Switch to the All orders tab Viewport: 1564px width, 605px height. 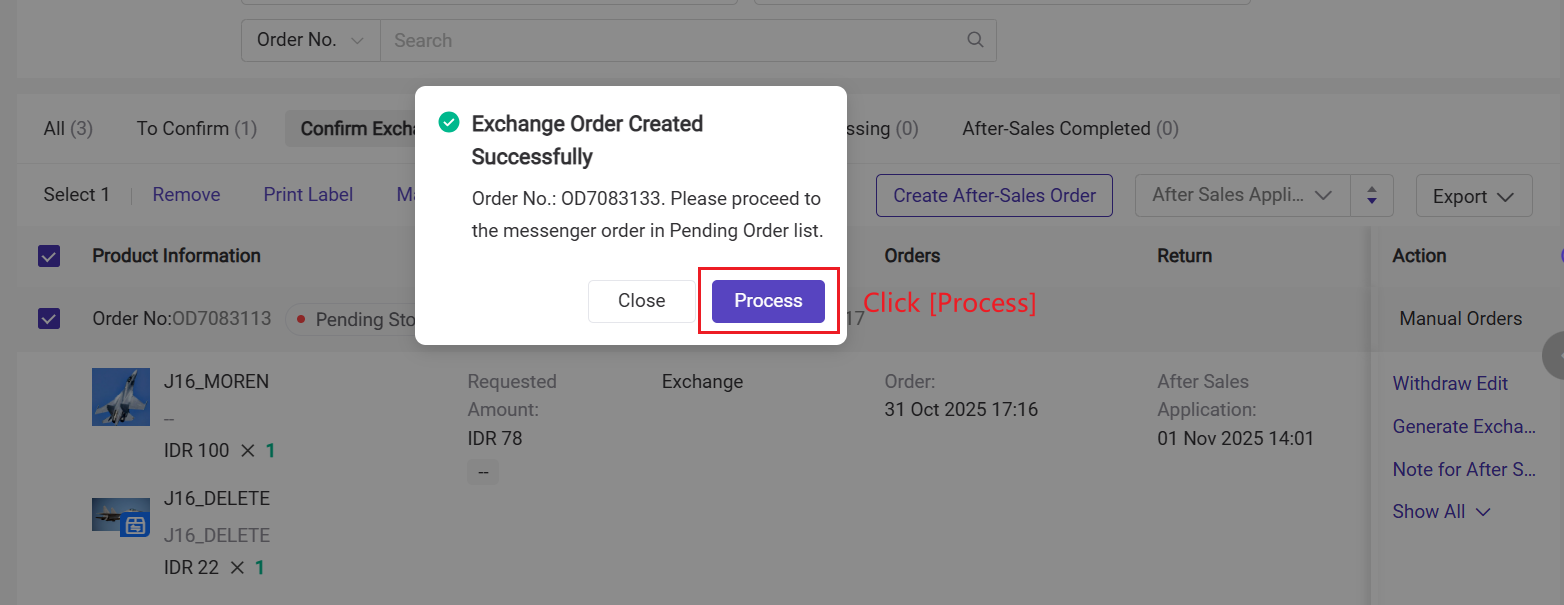[68, 129]
